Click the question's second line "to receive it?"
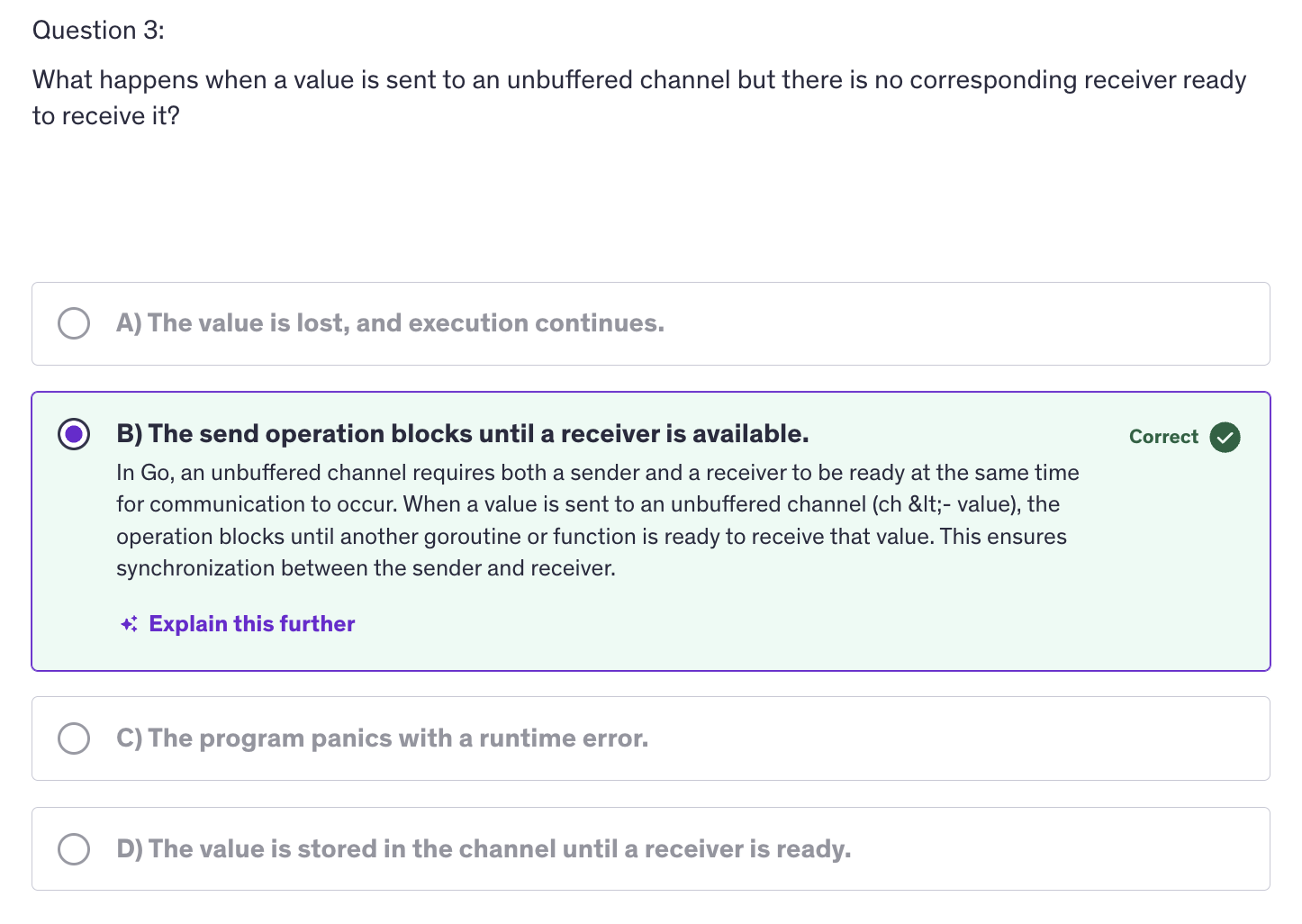The image size is (1302, 924). click(x=106, y=116)
